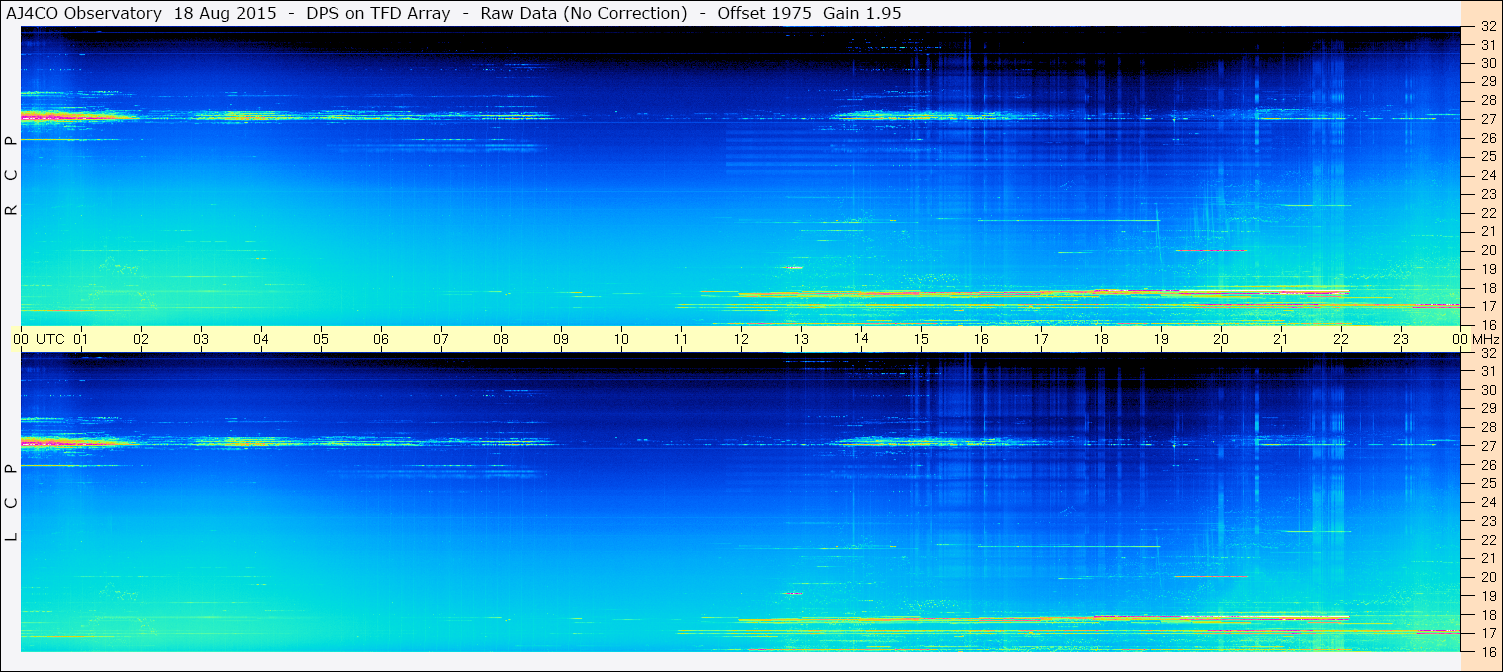The height and width of the screenshot is (672, 1503).
Task: Select hour marker 14 on time axis
Action: tap(861, 339)
